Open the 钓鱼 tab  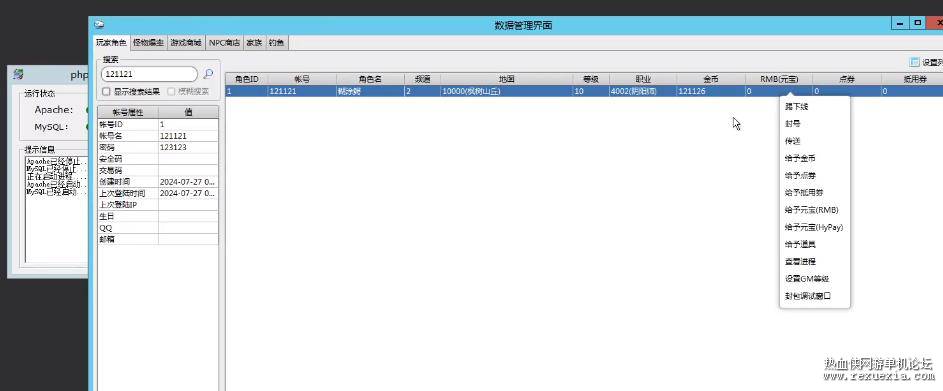[276, 43]
